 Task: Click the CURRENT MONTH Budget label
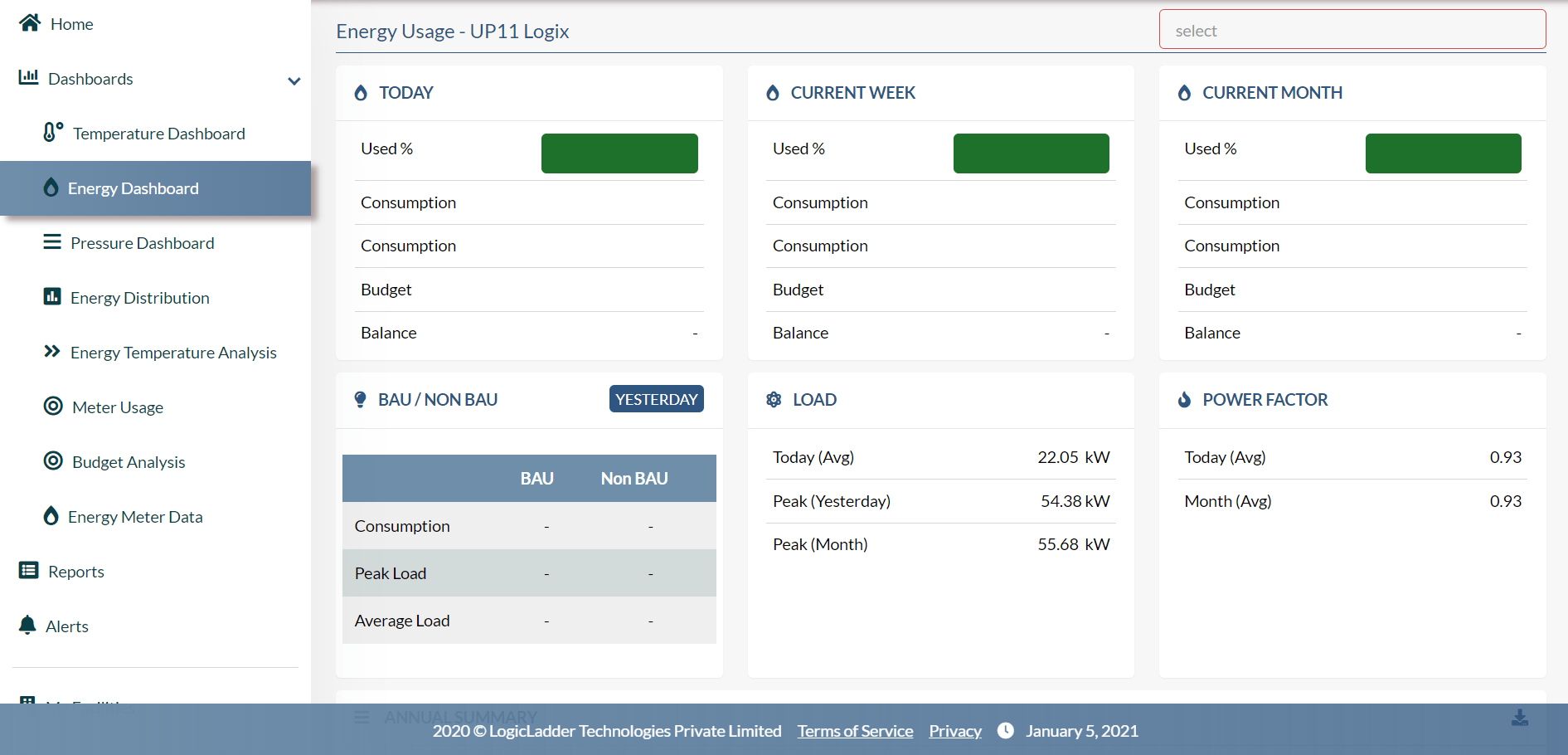click(x=1210, y=290)
